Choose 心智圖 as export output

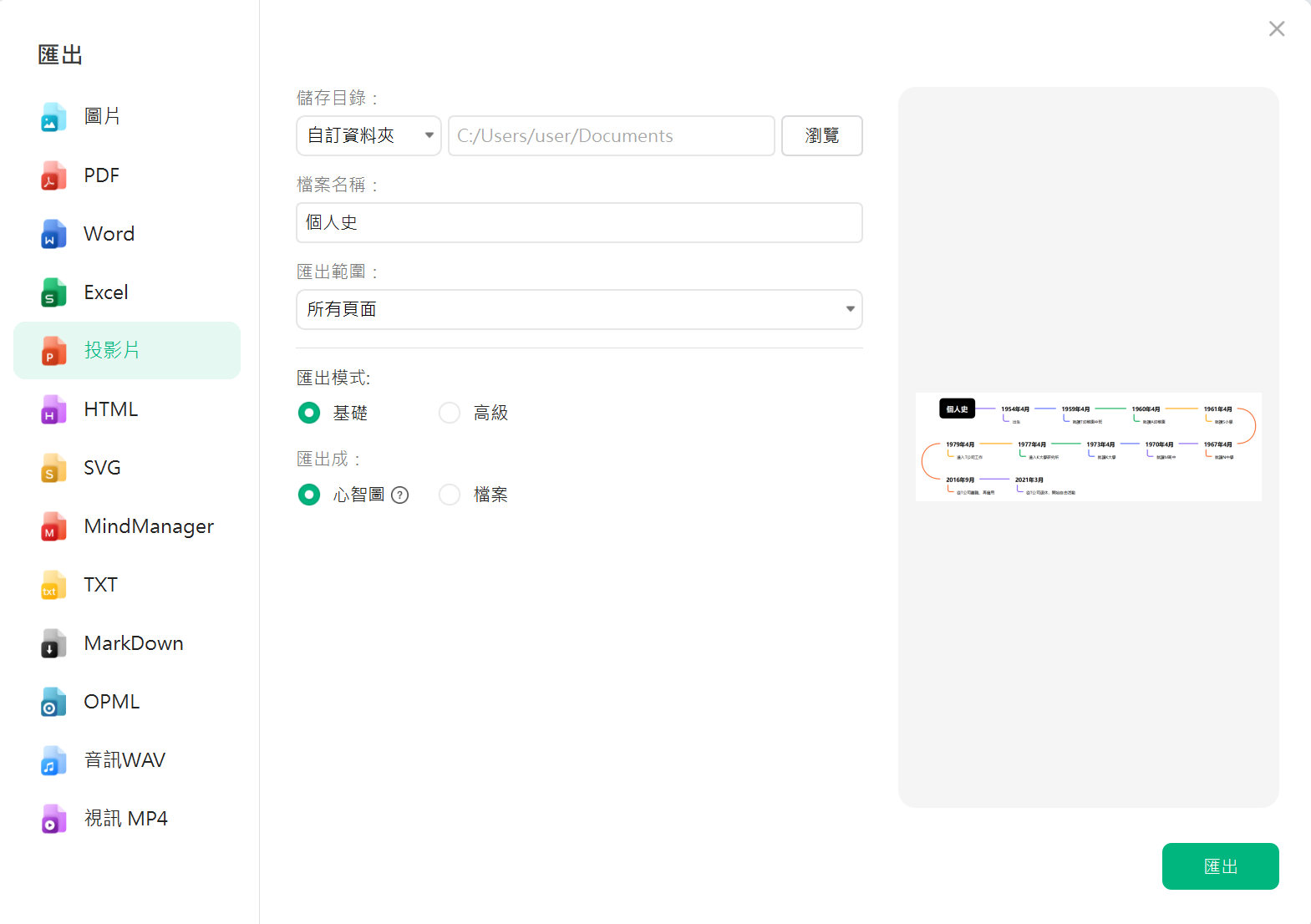pos(309,495)
